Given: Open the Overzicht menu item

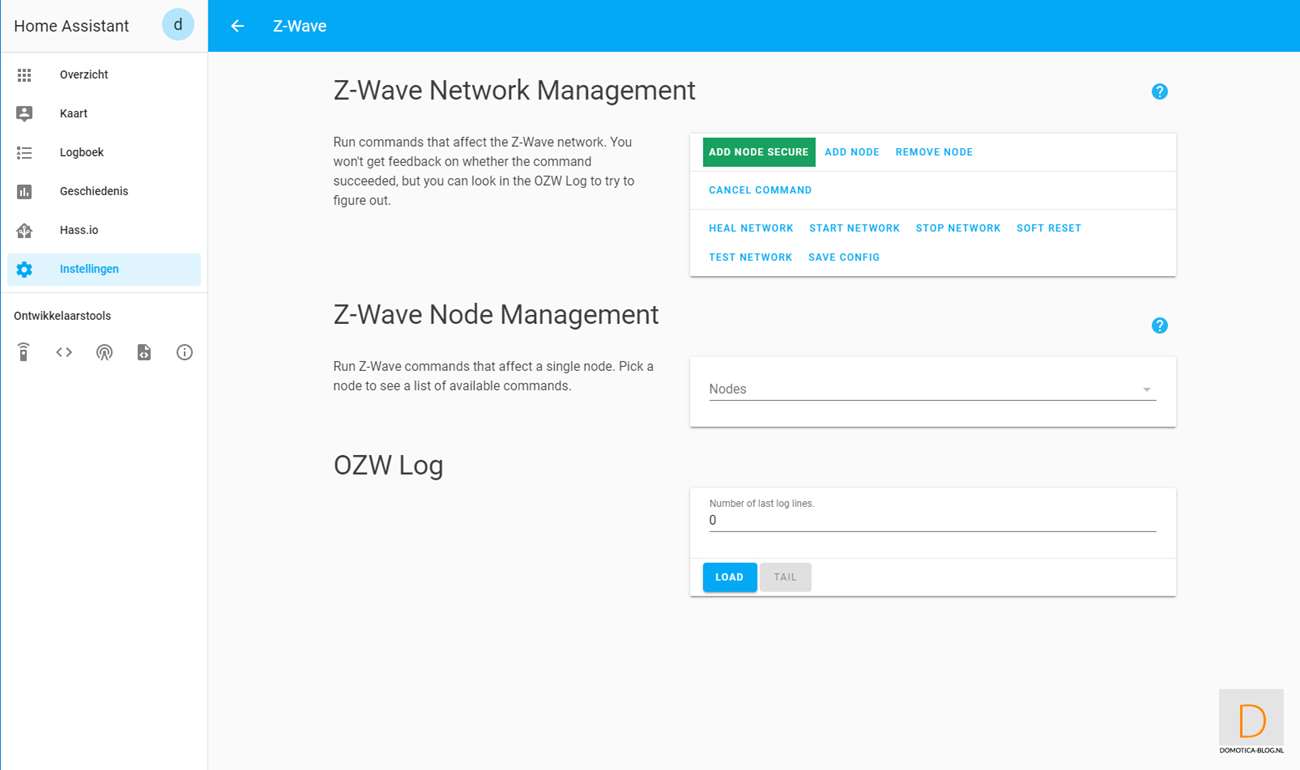Looking at the screenshot, I should [104, 75].
